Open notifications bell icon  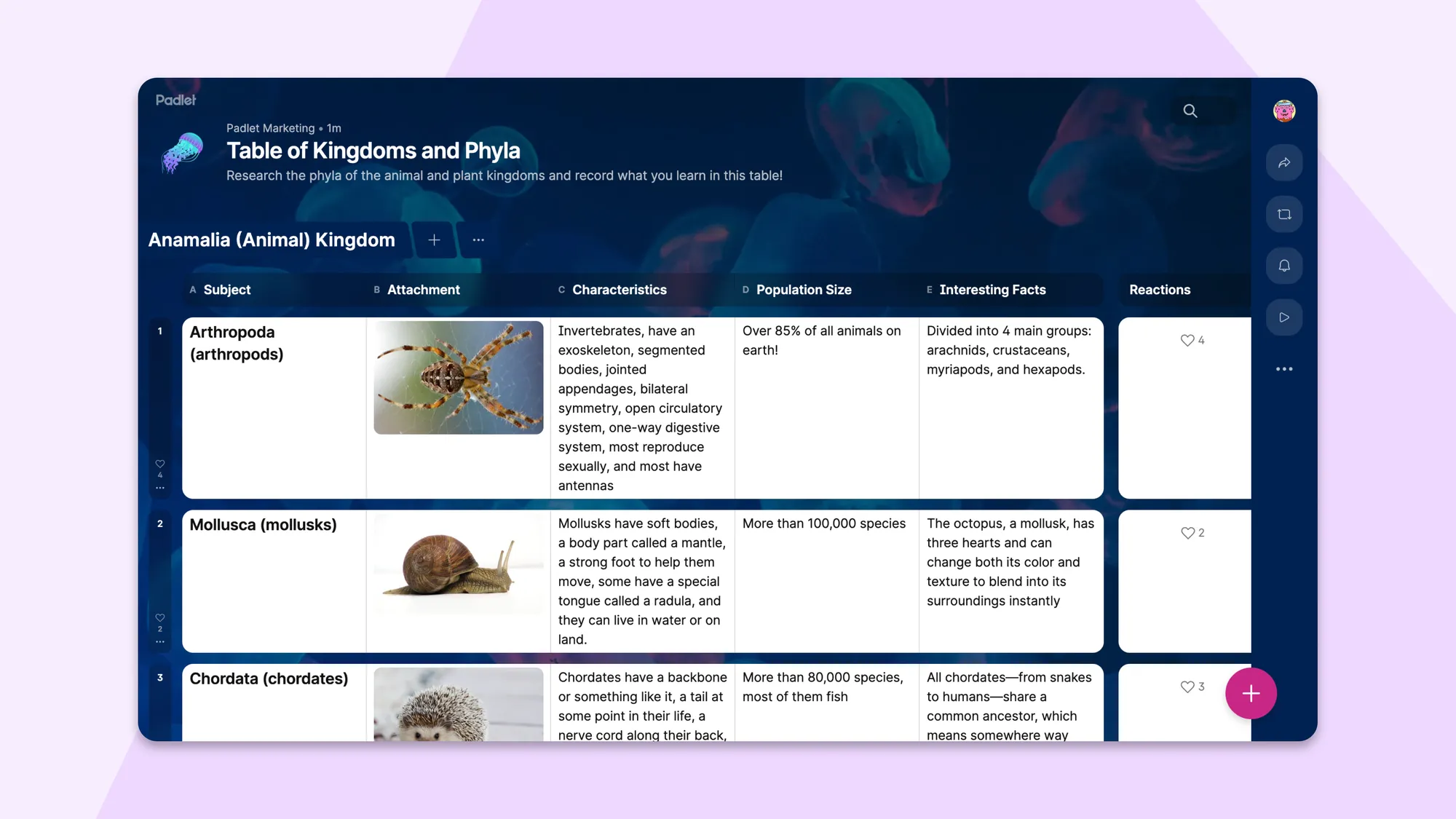[x=1283, y=266]
